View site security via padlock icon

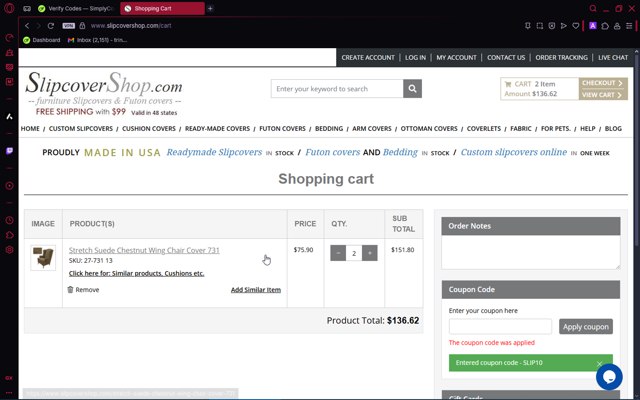point(82,26)
